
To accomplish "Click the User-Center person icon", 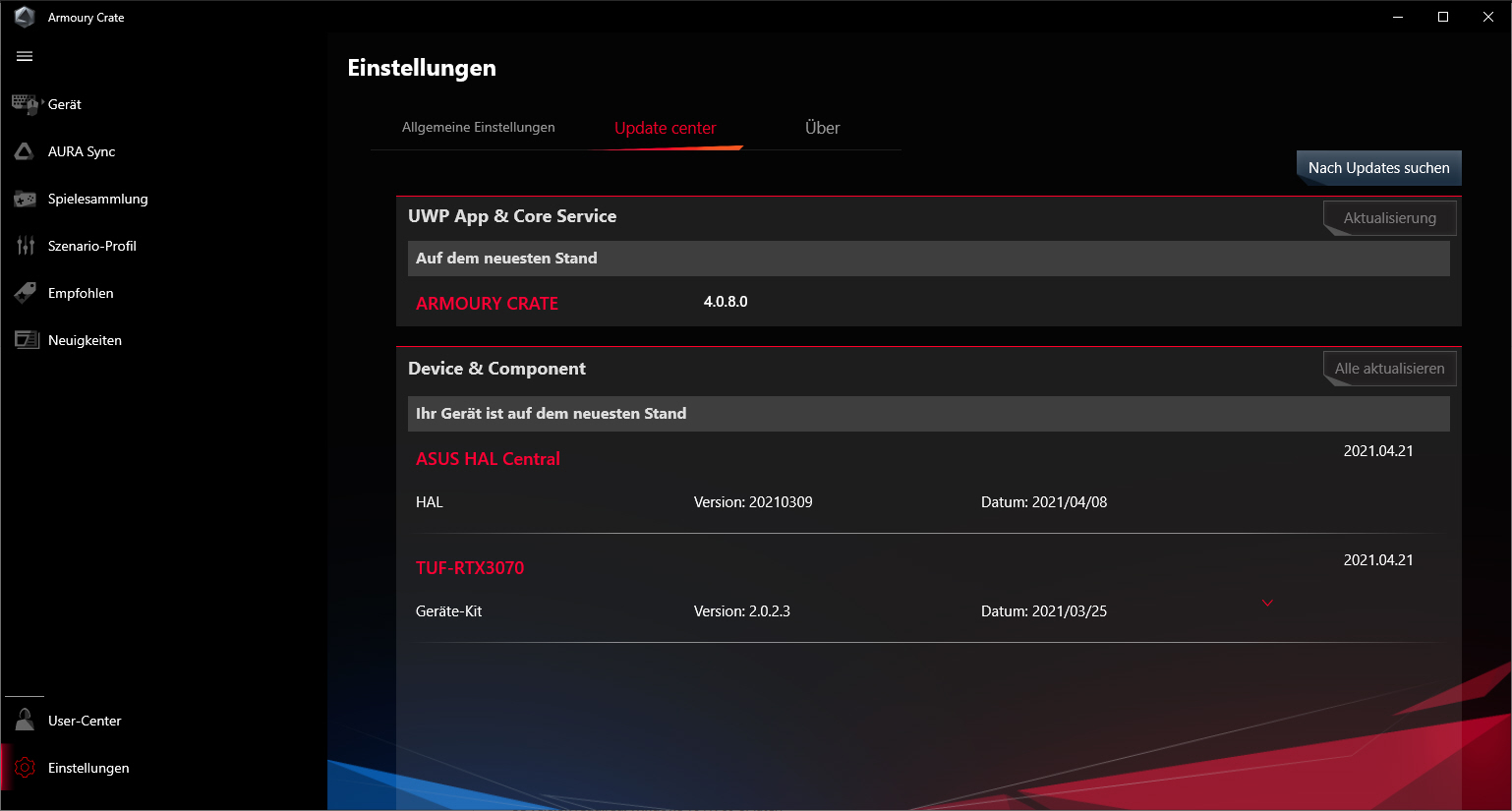I will click(25, 721).
